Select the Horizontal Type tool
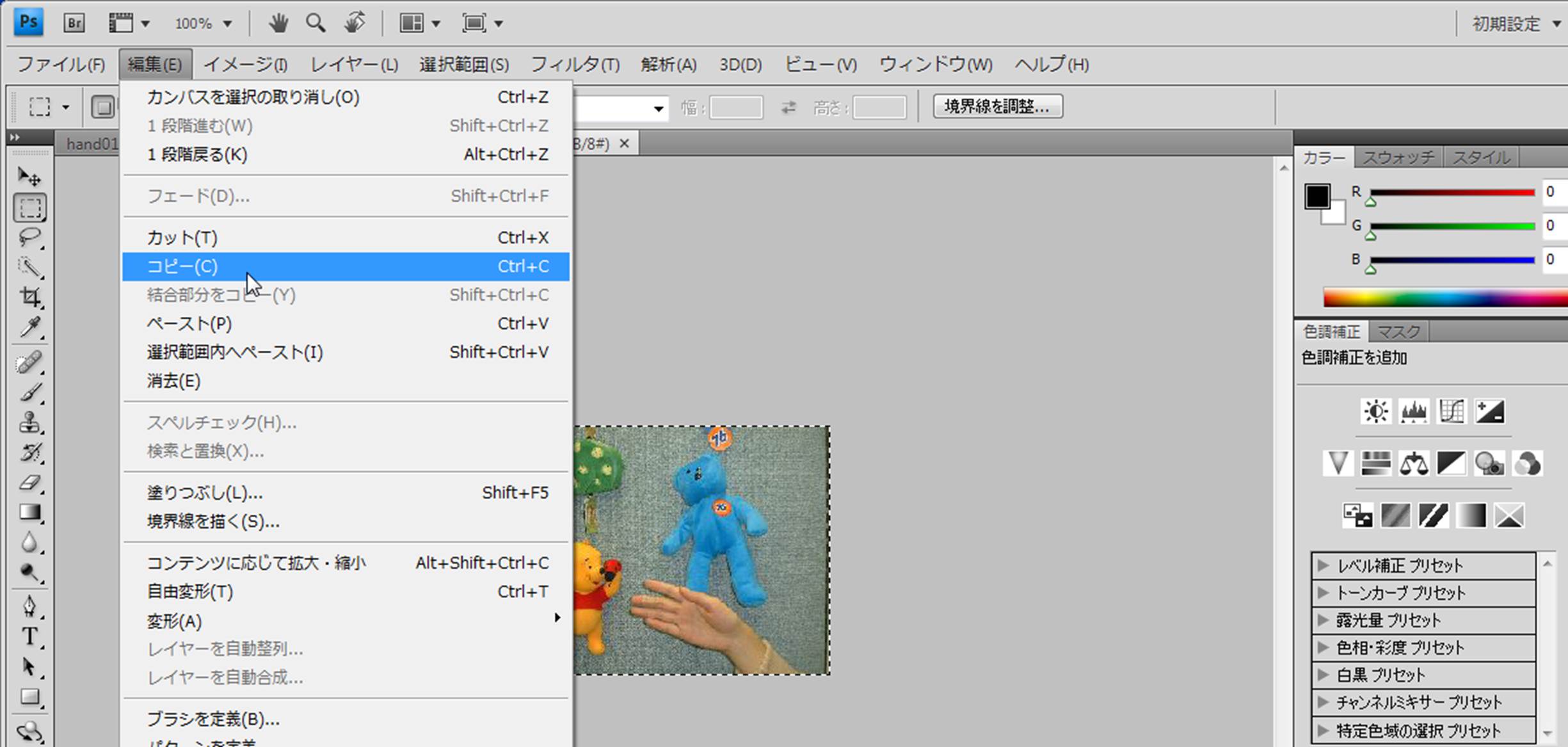1568x747 pixels. 29,636
